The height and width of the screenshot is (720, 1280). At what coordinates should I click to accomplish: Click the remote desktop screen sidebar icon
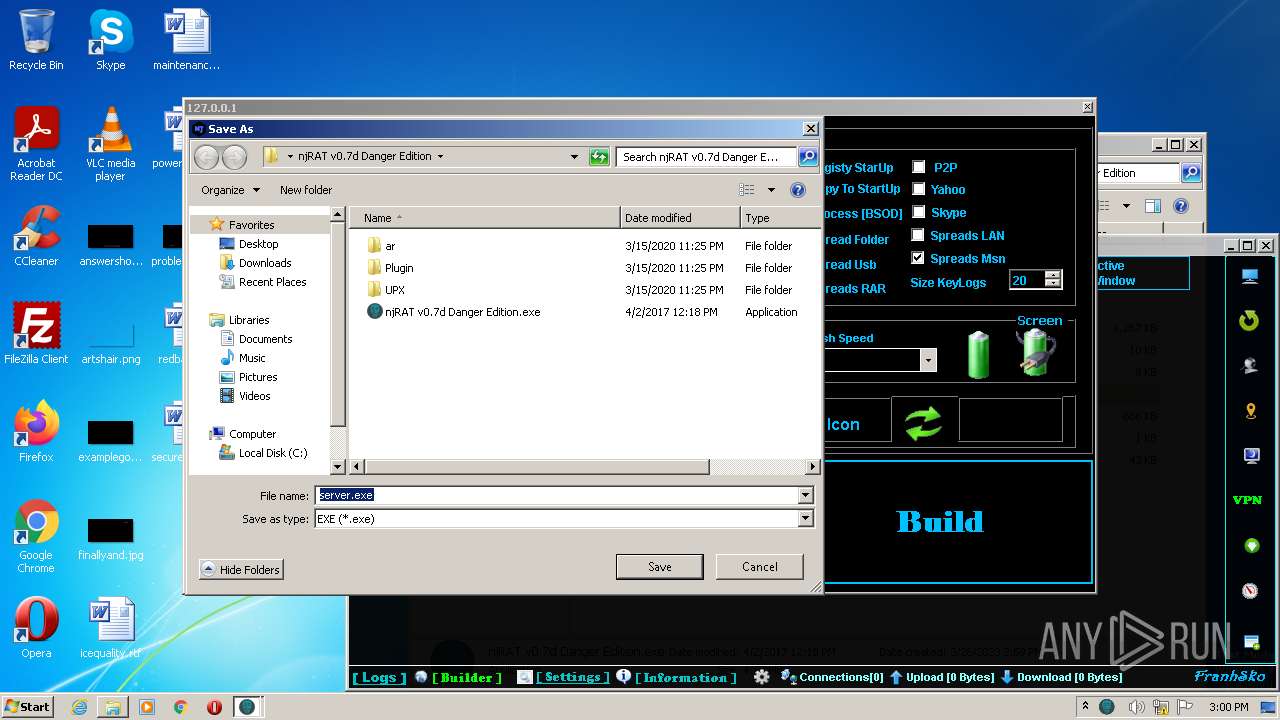pyautogui.click(x=1250, y=456)
